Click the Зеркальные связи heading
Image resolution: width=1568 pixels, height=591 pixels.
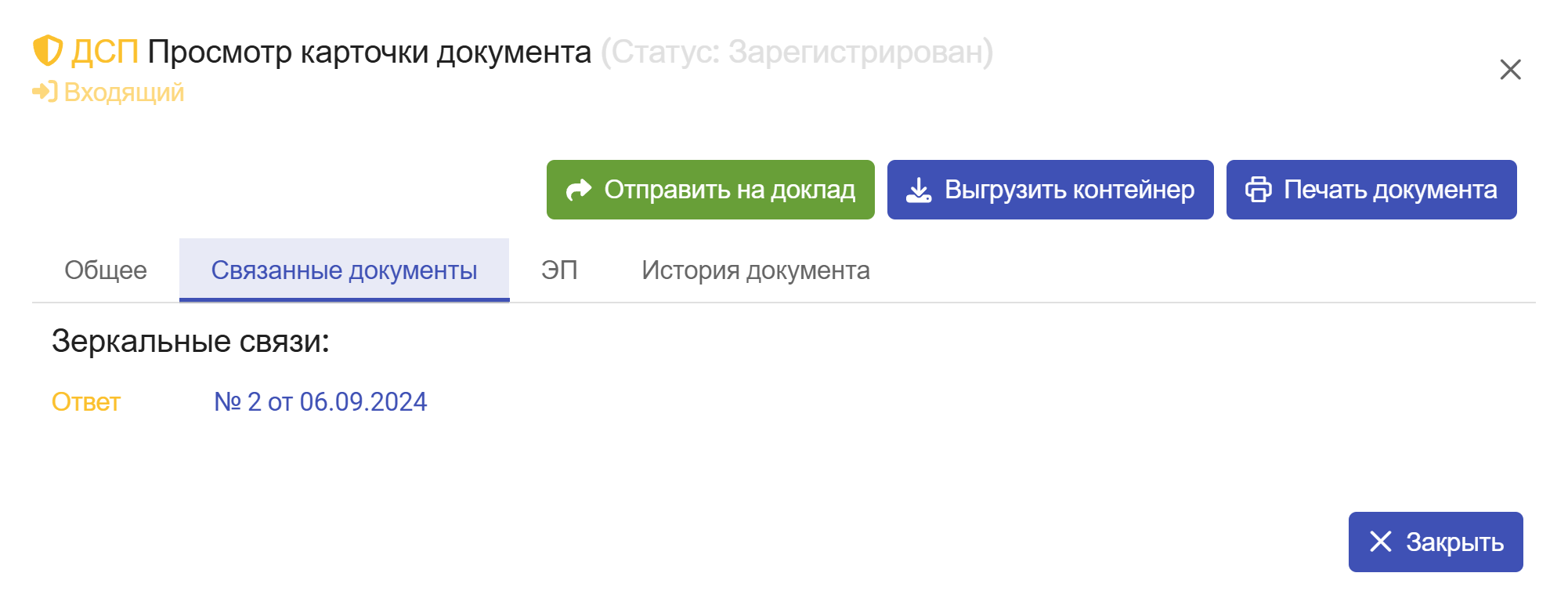tap(190, 342)
